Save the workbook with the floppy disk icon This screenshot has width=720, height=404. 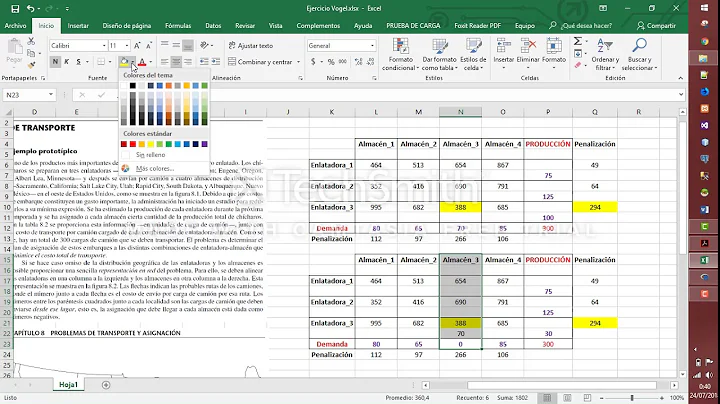(15, 8)
